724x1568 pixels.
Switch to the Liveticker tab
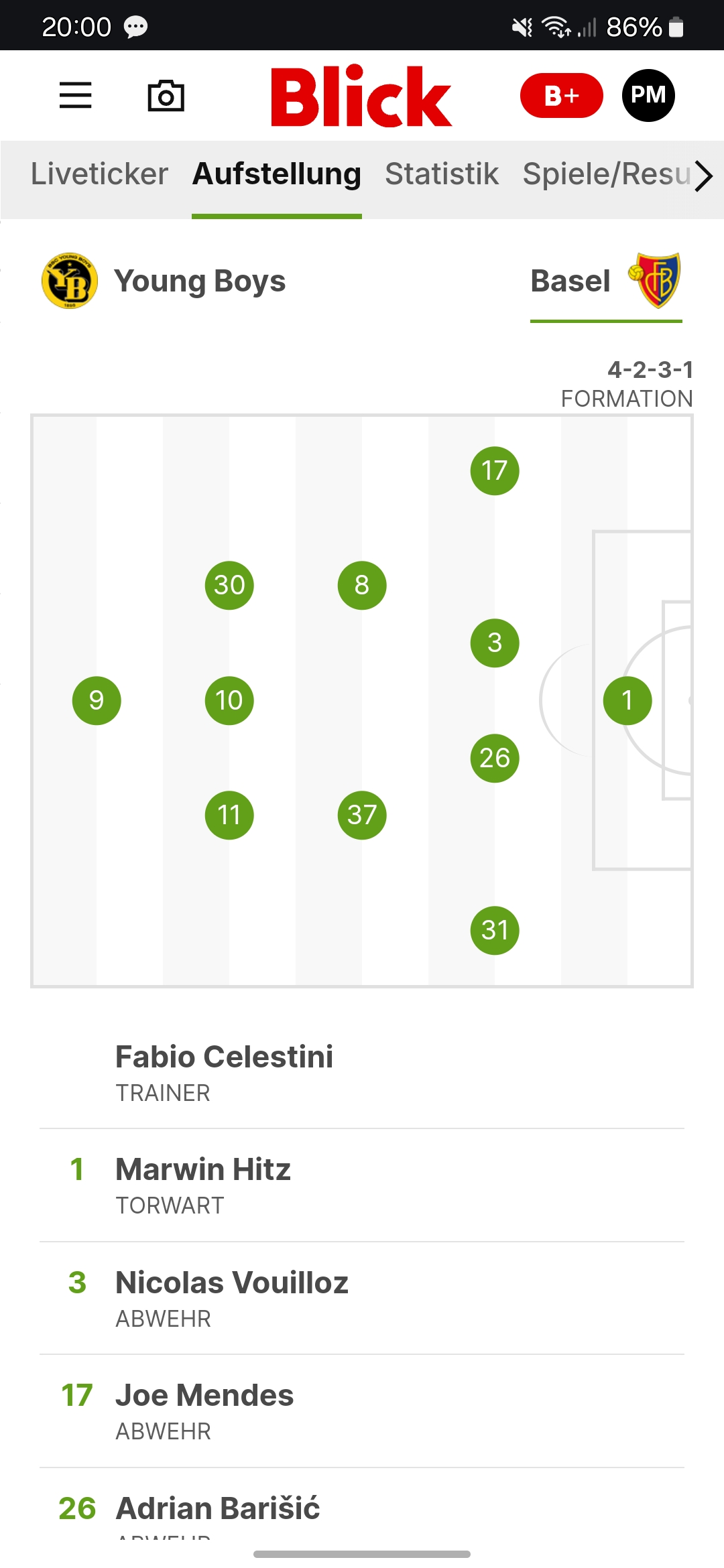coord(99,174)
